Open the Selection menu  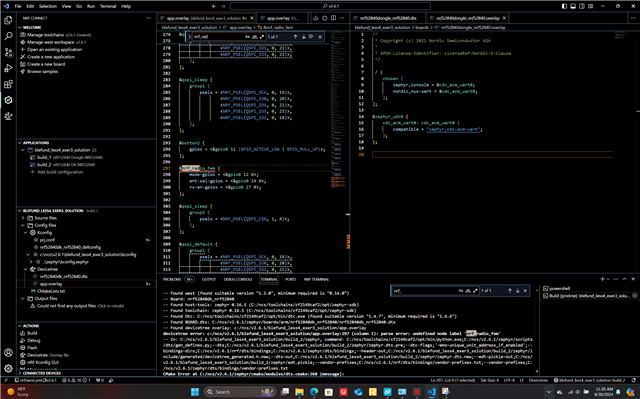coord(48,6)
